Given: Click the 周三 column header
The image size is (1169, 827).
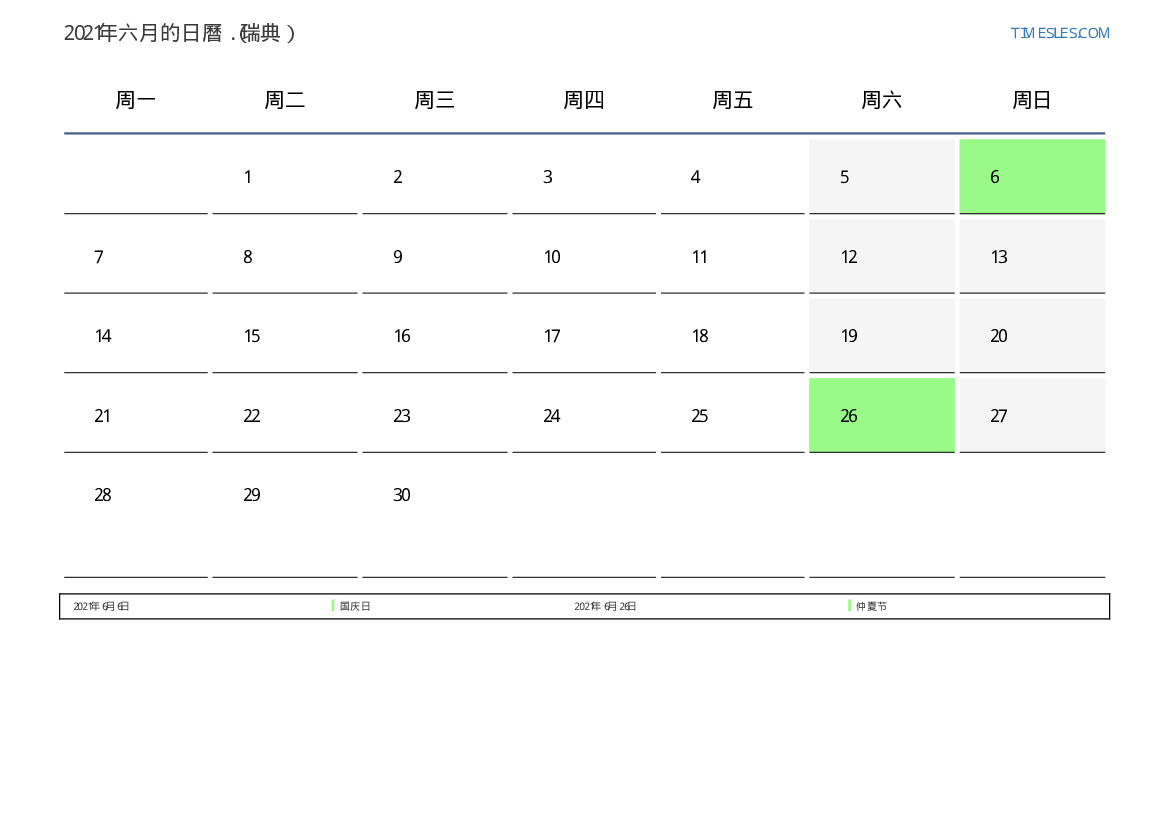Looking at the screenshot, I should [x=434, y=100].
